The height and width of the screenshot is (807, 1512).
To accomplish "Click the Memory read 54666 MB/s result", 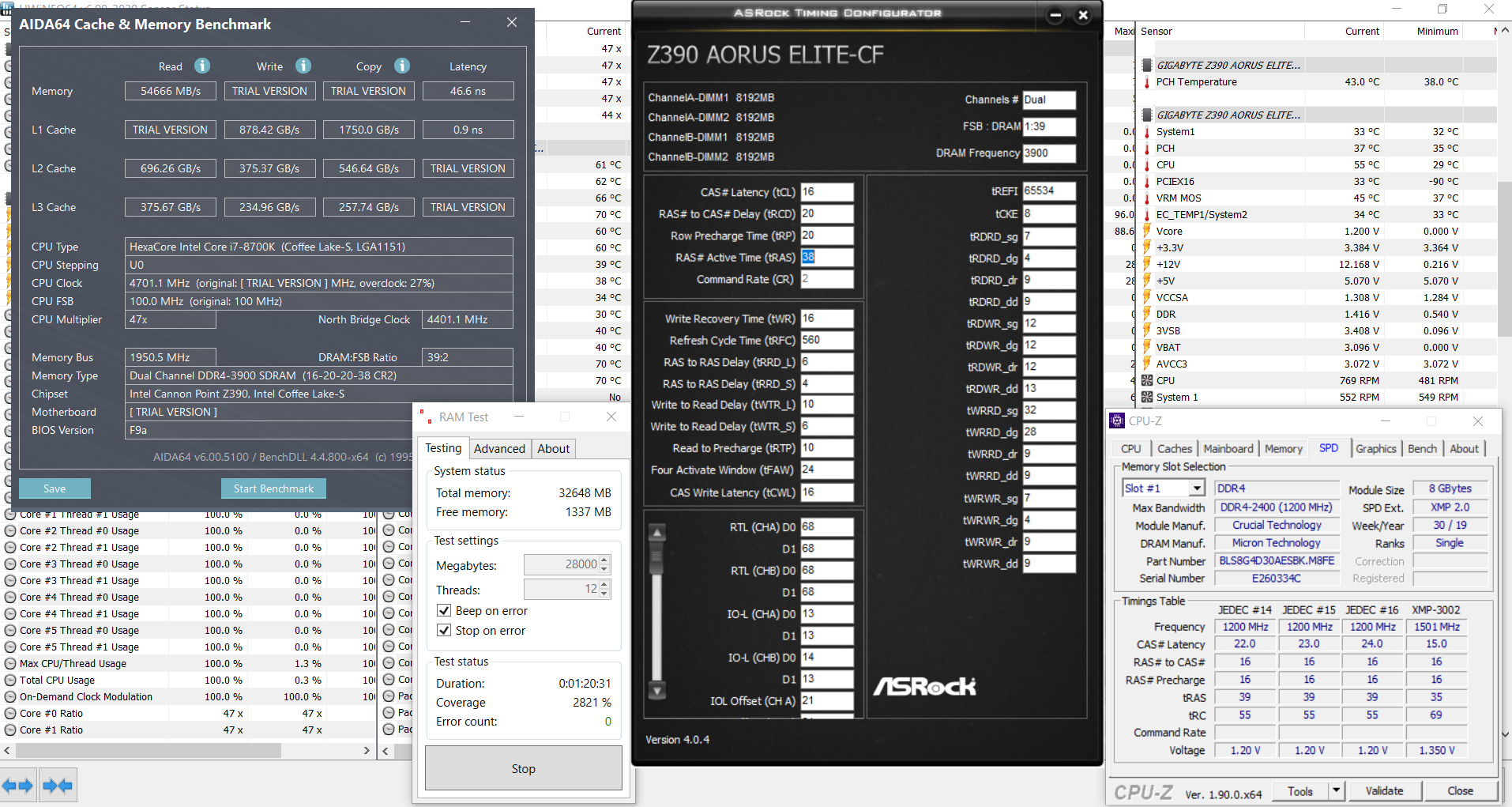I will coord(171,91).
